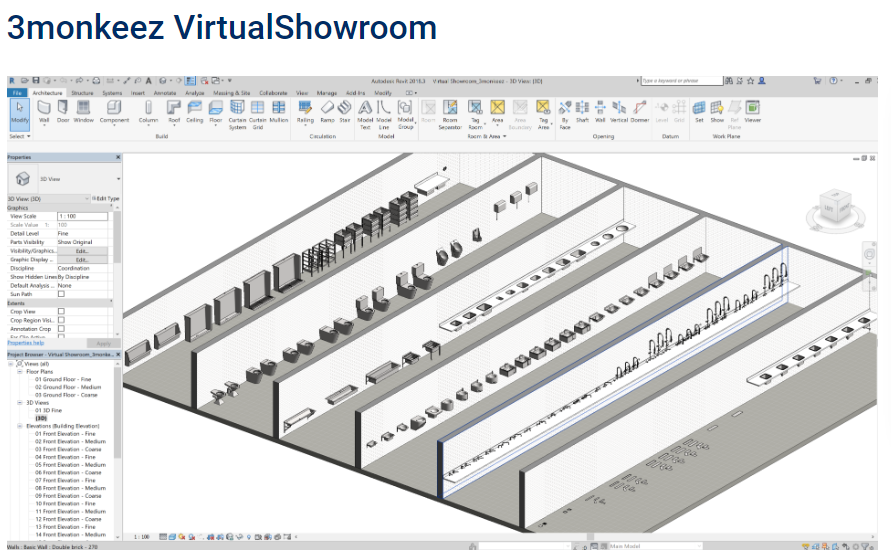
Task: Select the Shaft opening tool
Action: click(x=582, y=109)
